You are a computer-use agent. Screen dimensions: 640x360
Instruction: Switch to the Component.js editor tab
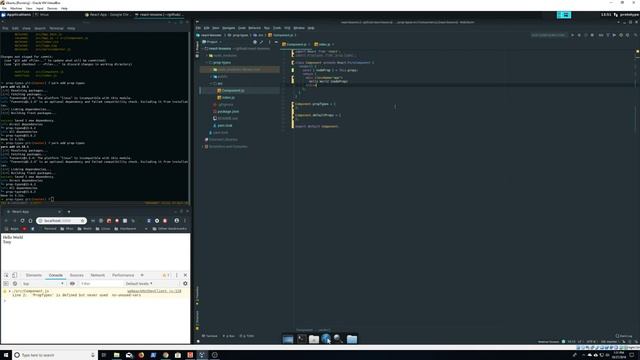[296, 44]
